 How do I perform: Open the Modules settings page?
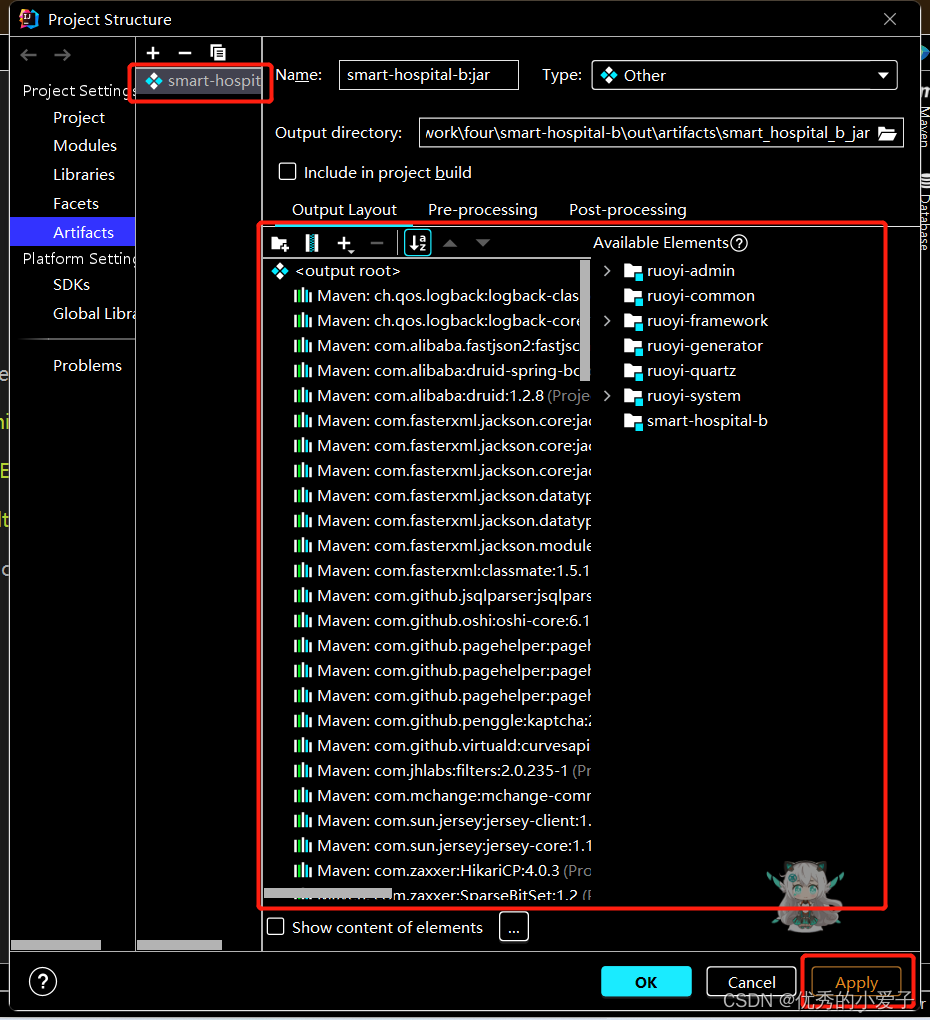tap(85, 146)
